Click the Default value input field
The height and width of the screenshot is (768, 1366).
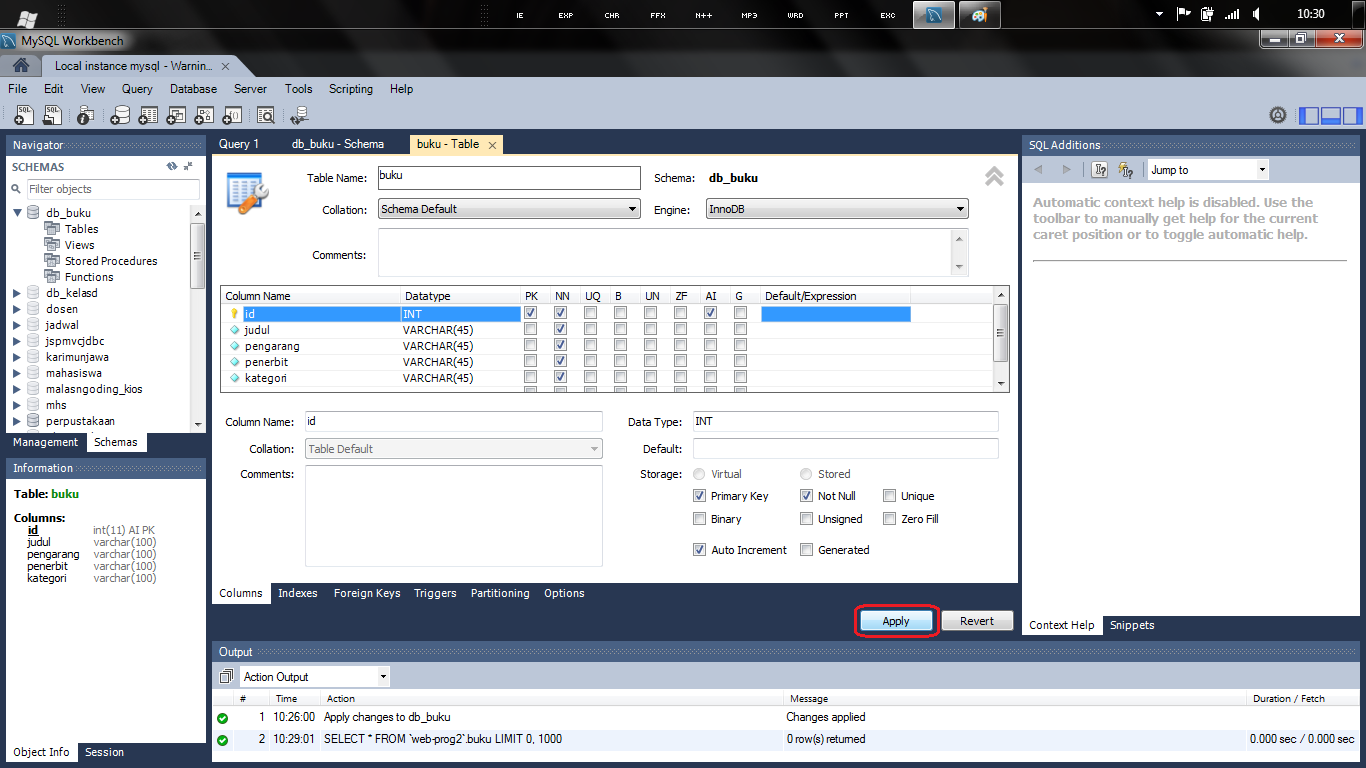pyautogui.click(x=846, y=449)
